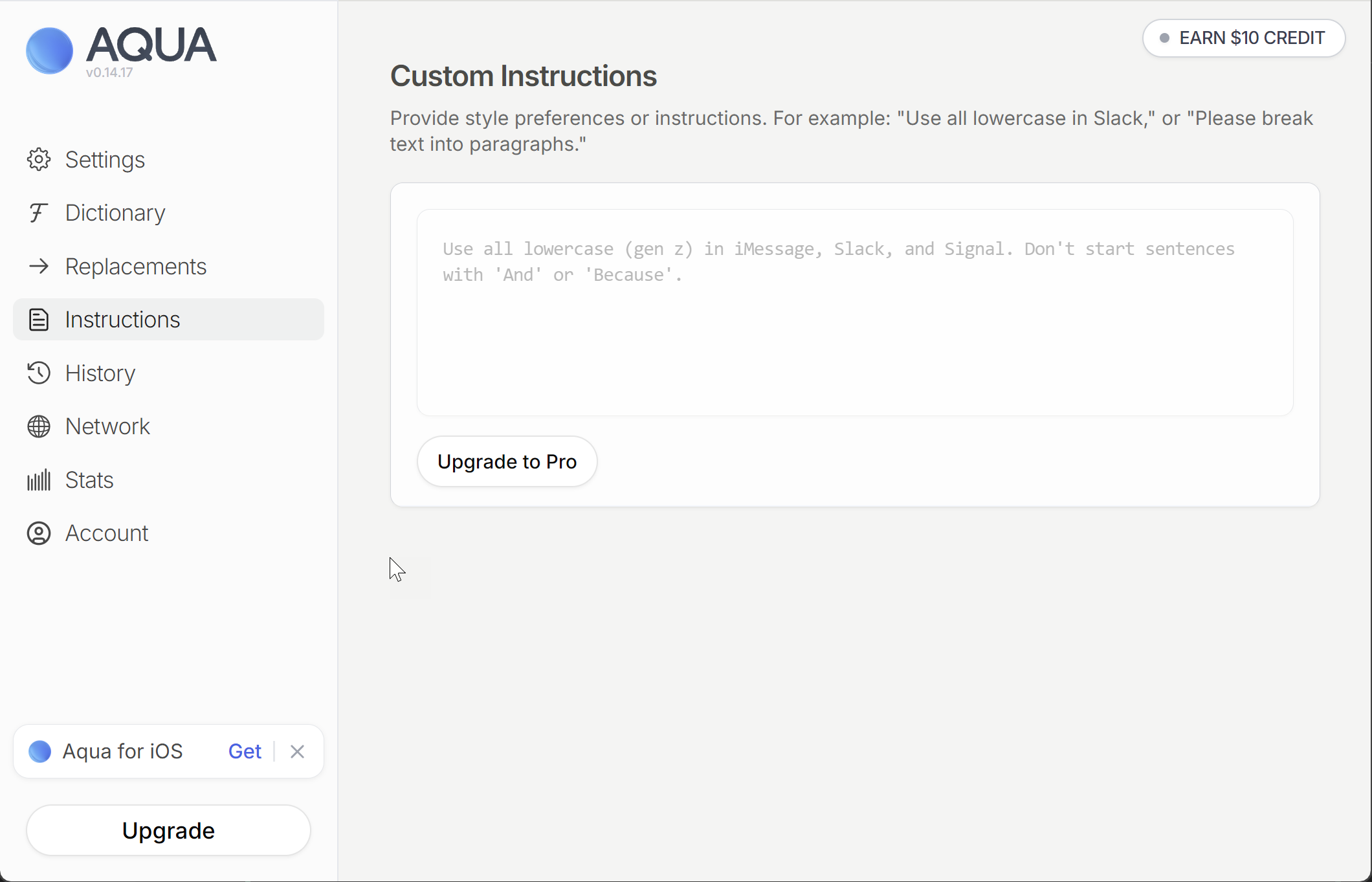Go to Replacements section
1372x882 pixels.
point(168,266)
